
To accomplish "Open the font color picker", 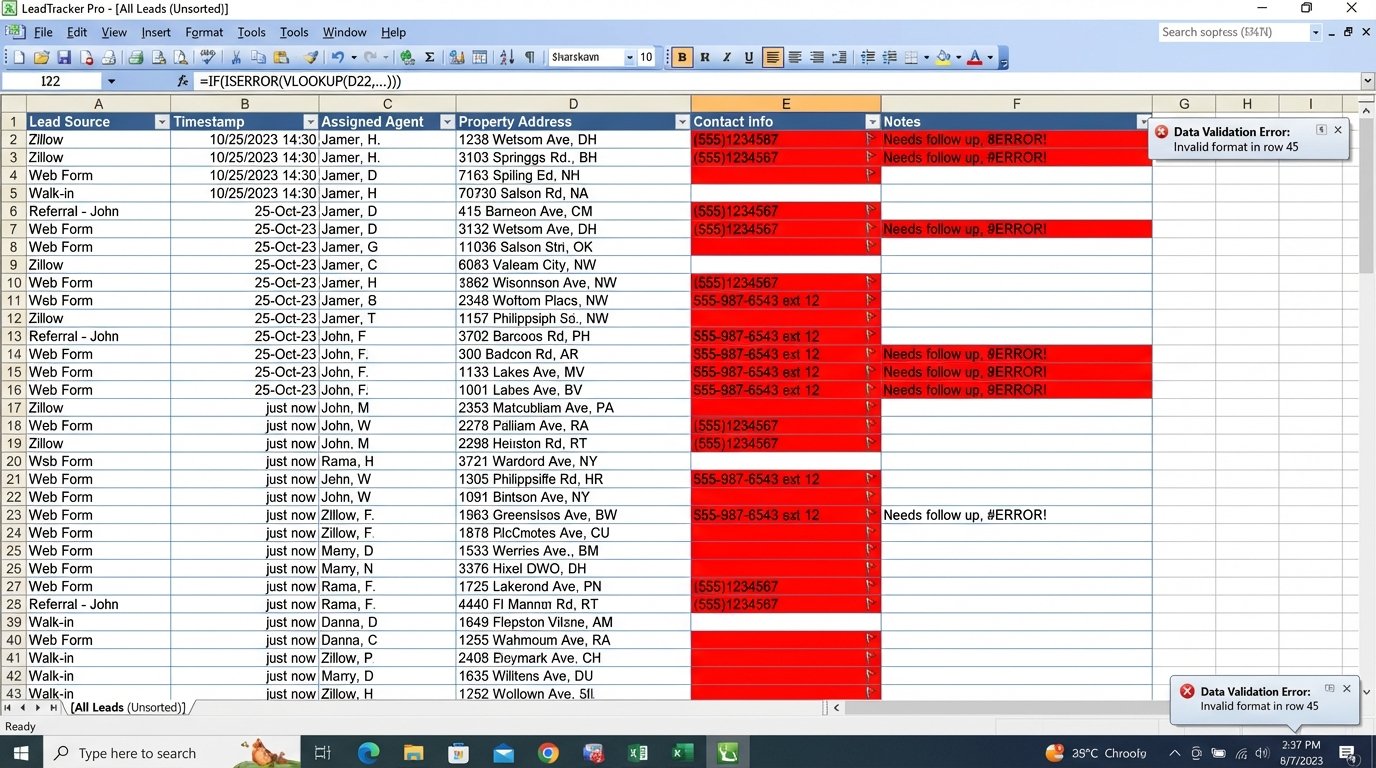I will click(x=975, y=57).
